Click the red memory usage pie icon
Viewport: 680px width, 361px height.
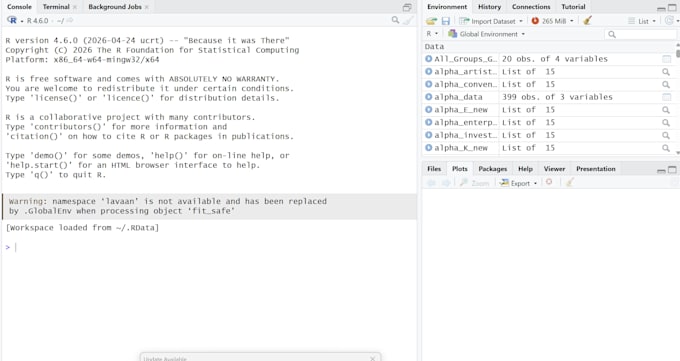point(535,21)
